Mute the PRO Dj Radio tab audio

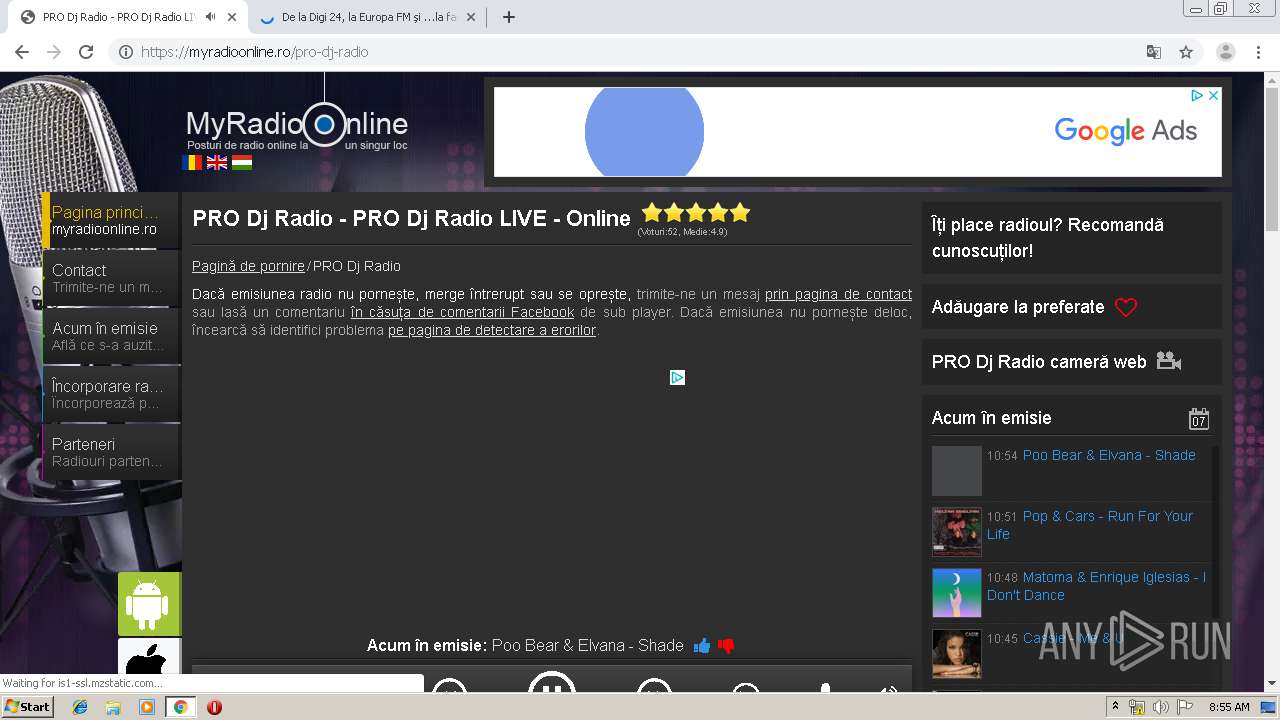pyautogui.click(x=210, y=17)
